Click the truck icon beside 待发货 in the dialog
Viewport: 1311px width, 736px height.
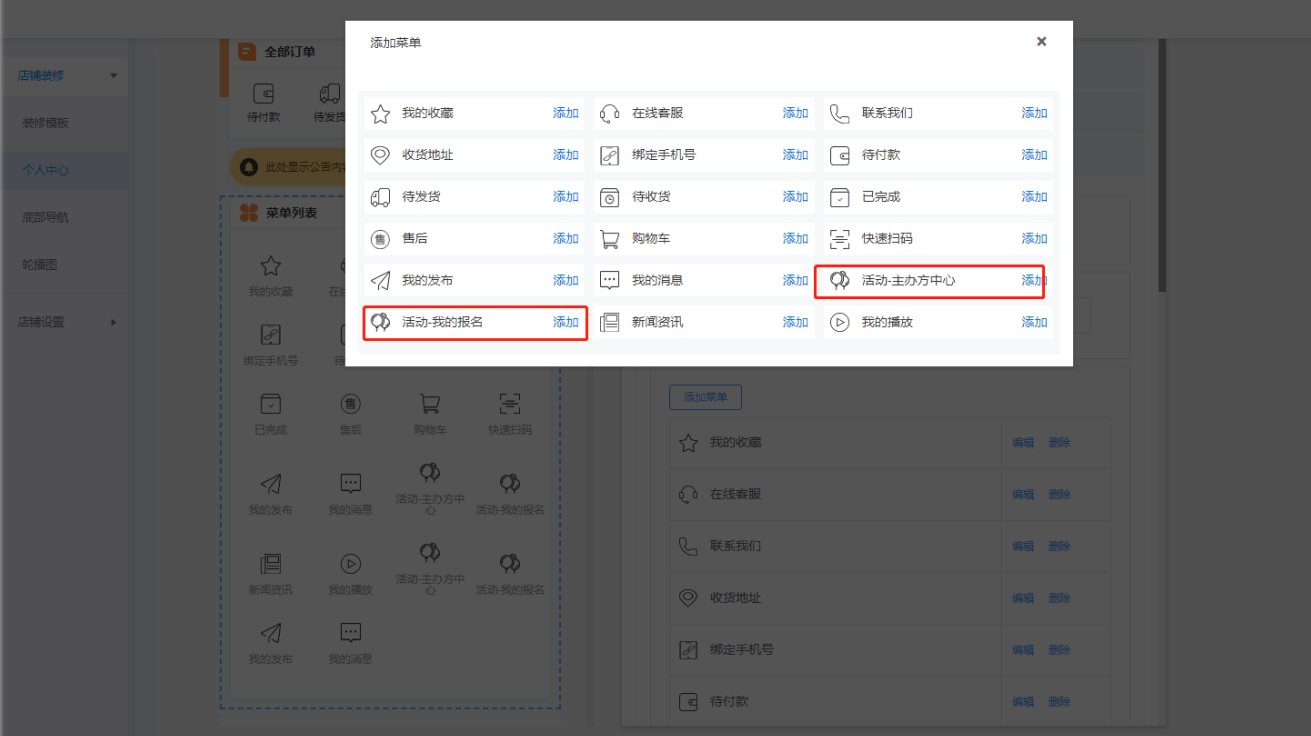pyautogui.click(x=380, y=197)
